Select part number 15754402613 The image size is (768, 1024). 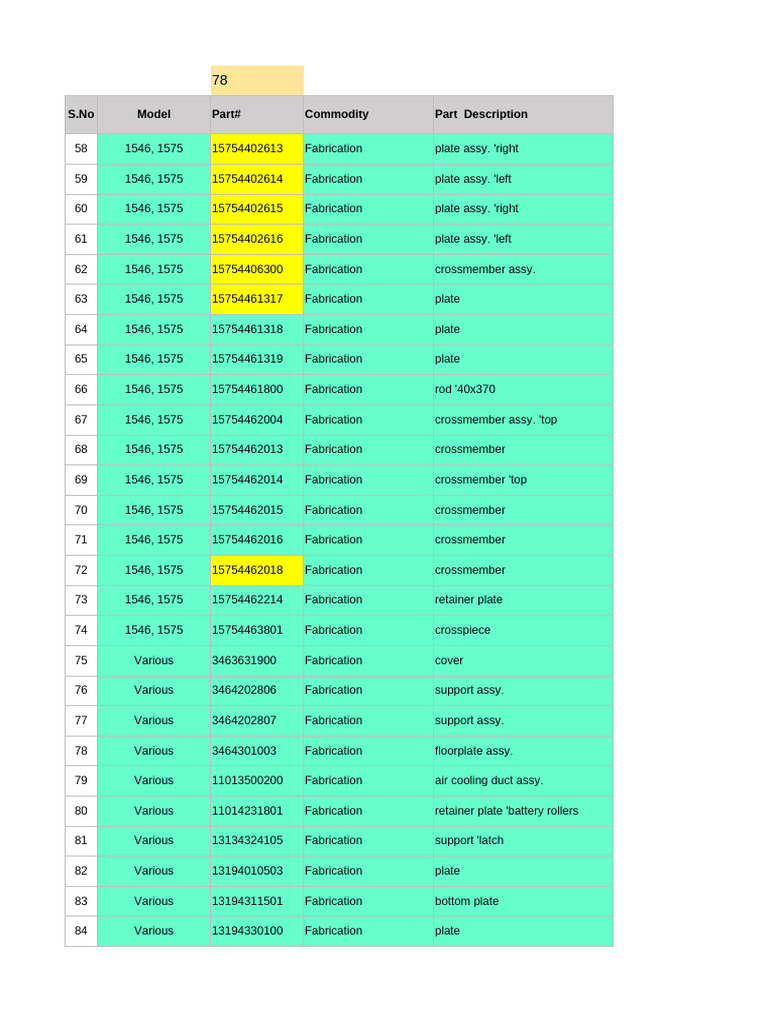point(257,149)
